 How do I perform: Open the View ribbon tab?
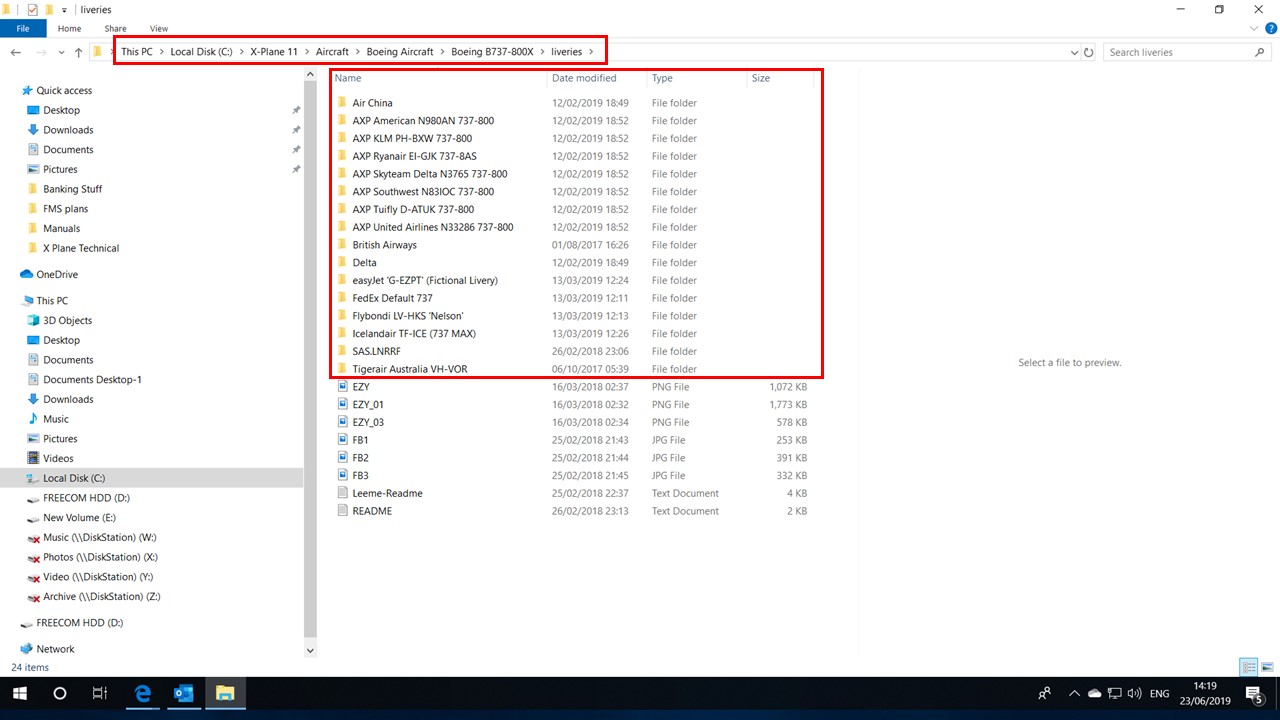click(158, 29)
